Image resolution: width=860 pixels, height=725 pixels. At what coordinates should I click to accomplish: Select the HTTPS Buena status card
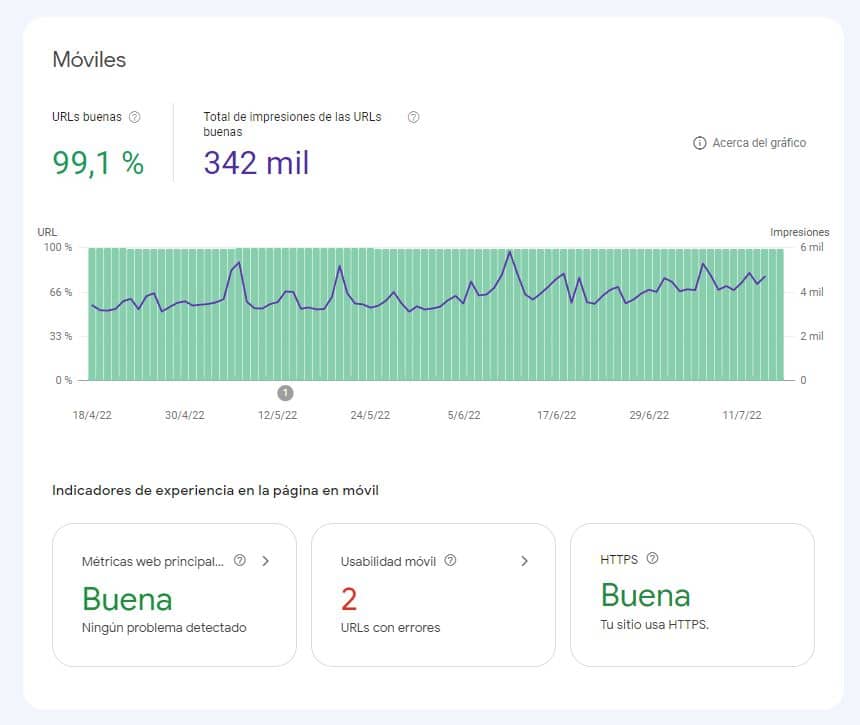(692, 595)
